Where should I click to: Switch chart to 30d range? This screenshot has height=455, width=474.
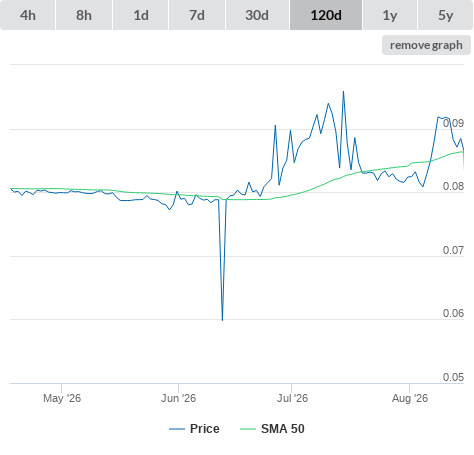point(257,15)
